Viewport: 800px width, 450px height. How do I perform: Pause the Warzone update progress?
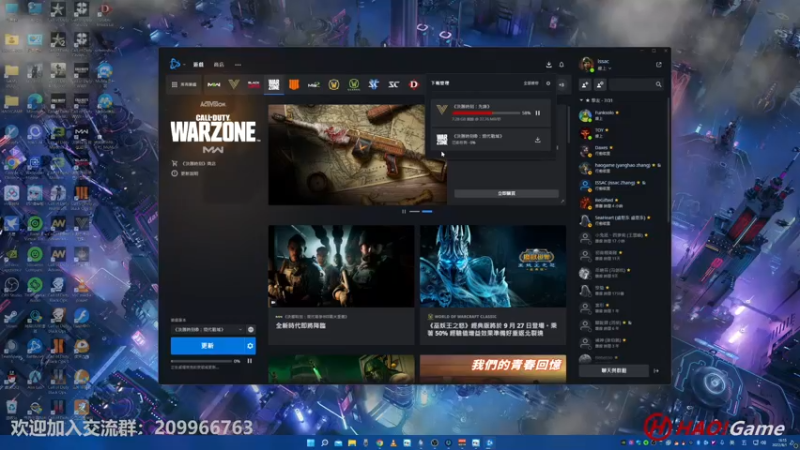click(x=249, y=361)
